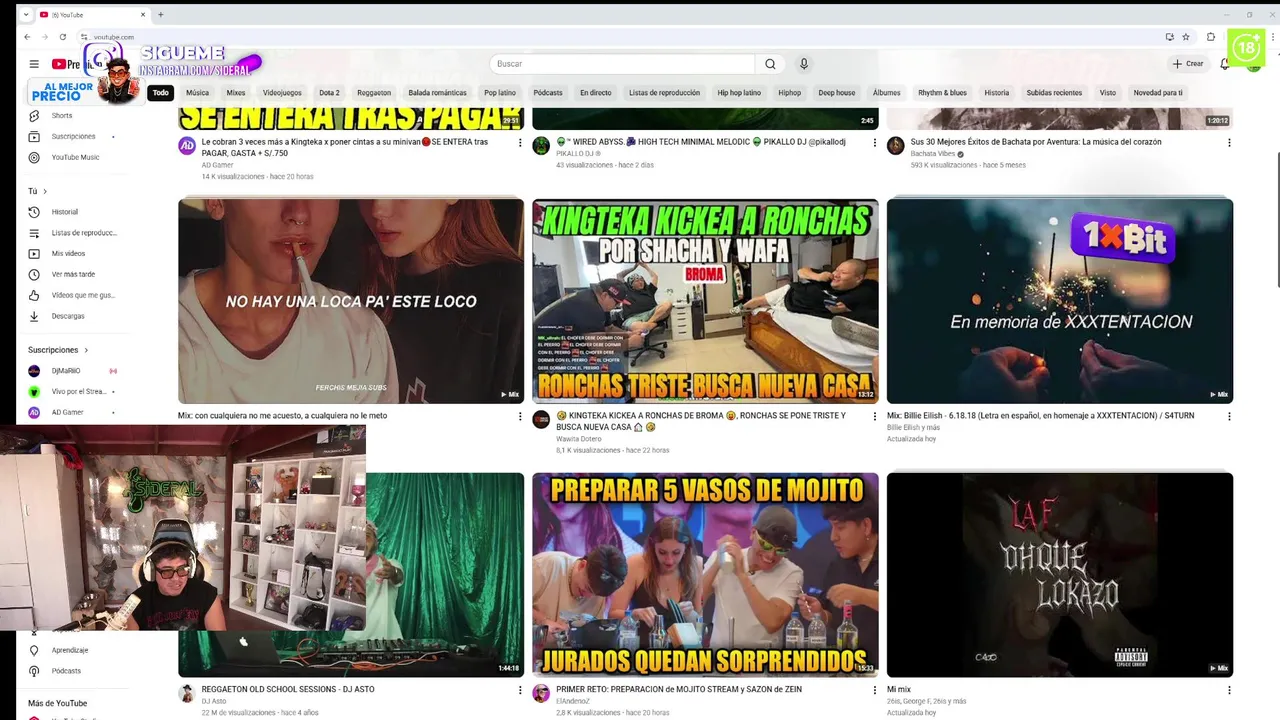1280x720 pixels.
Task: Select the Videojuegos filter chip
Action: 282,93
